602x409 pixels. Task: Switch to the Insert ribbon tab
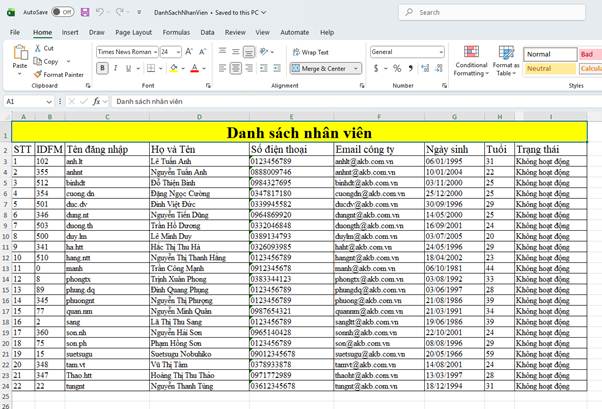[x=70, y=32]
